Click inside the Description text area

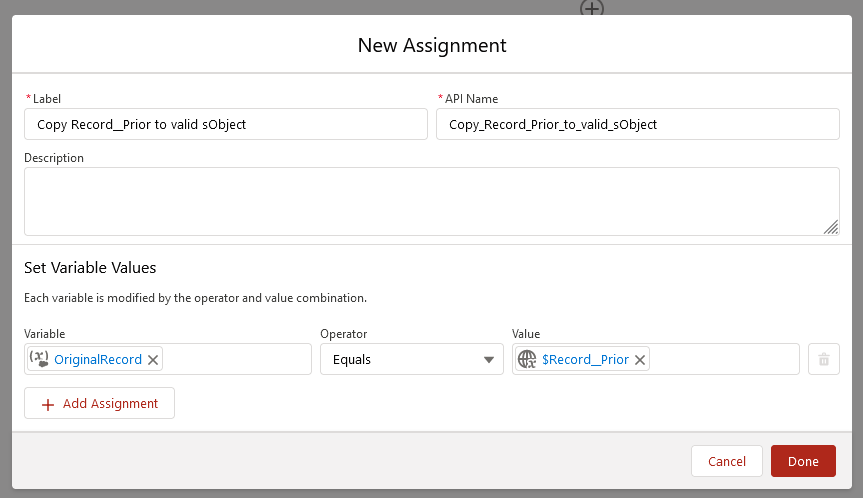431,201
